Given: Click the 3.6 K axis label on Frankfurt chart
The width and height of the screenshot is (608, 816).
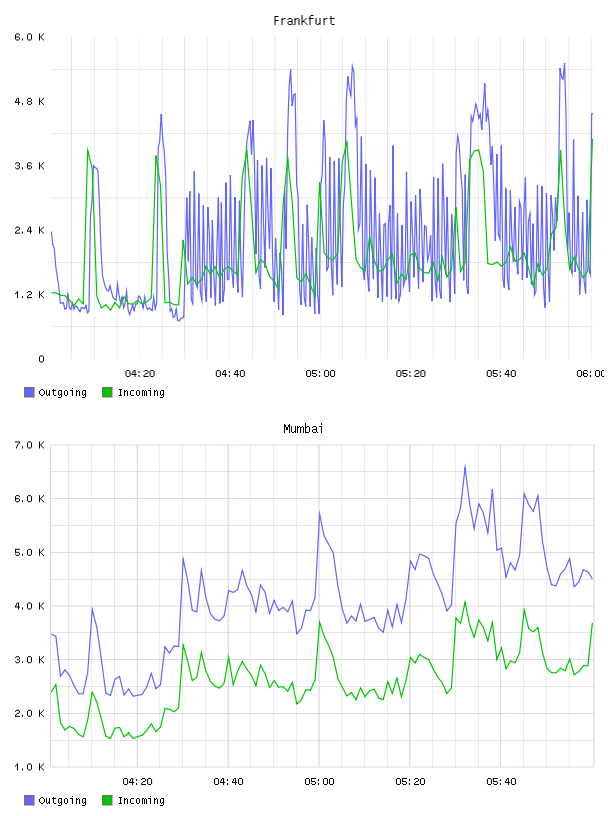Looking at the screenshot, I should pos(30,166).
